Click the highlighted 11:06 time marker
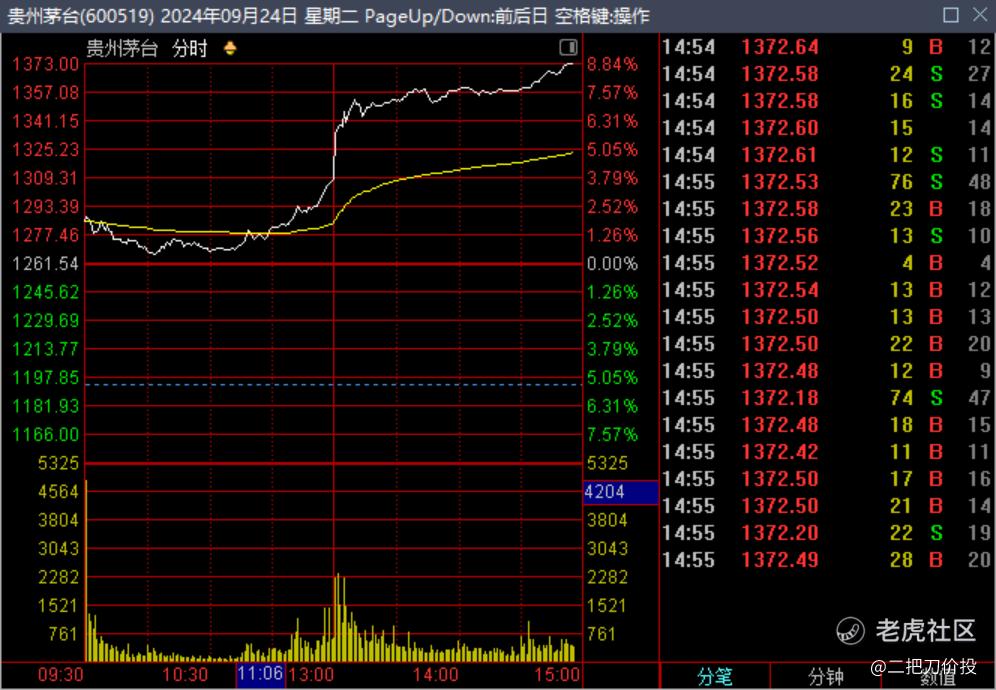 [260, 675]
